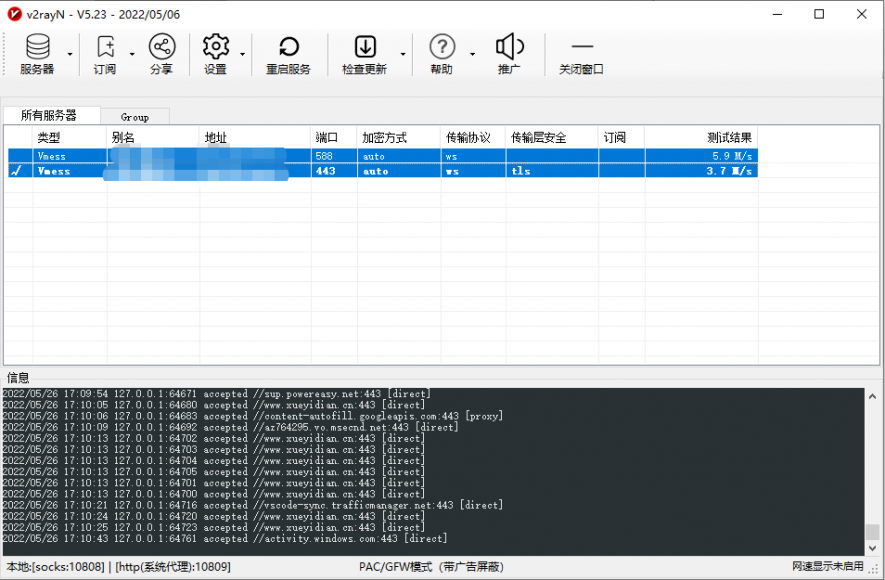Click the log line for vscode-sync.trafficmanager.net
Viewport: 885px width, 580px height.
point(252,505)
